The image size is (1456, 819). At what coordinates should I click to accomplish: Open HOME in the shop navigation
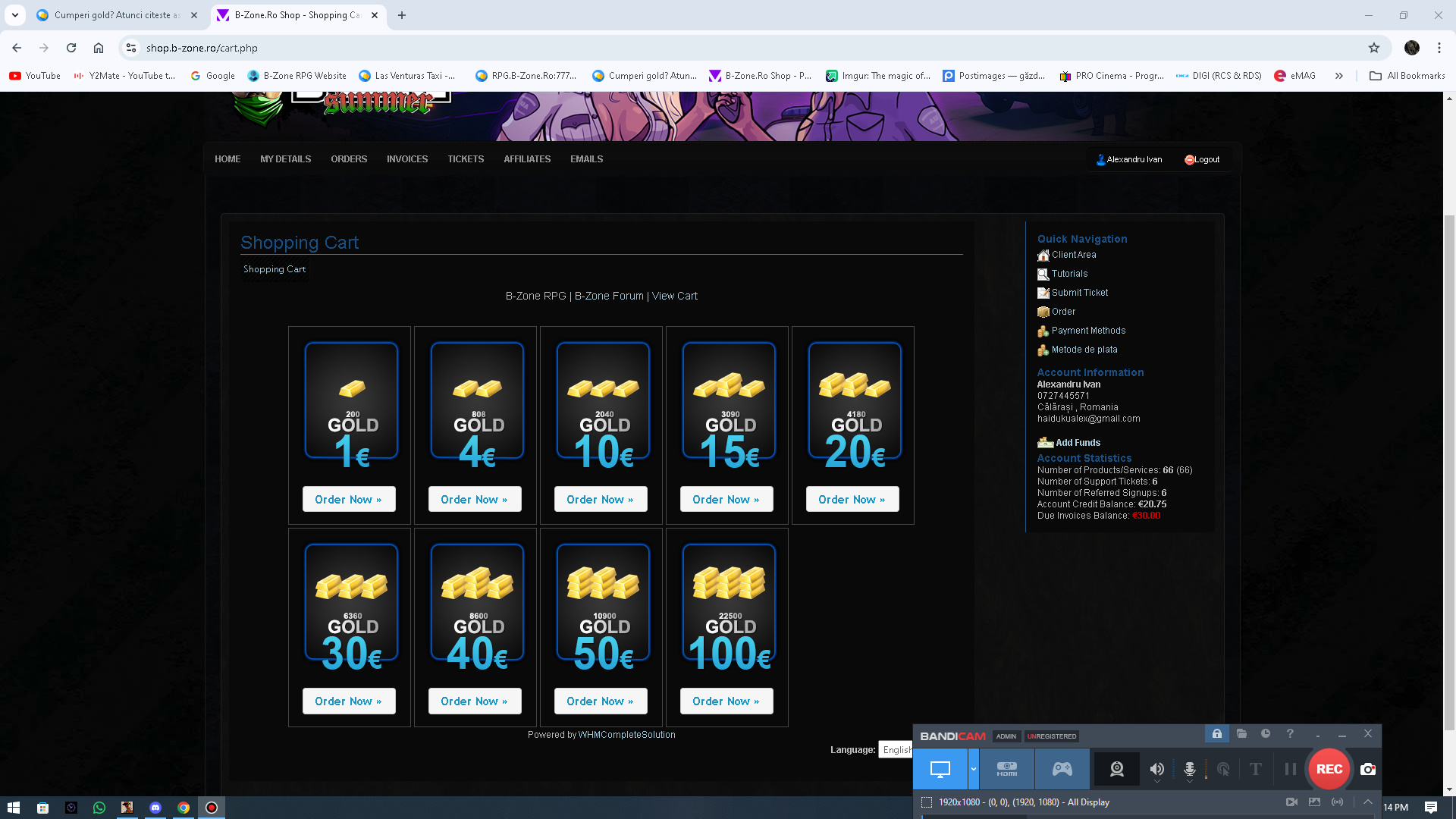pos(227,159)
